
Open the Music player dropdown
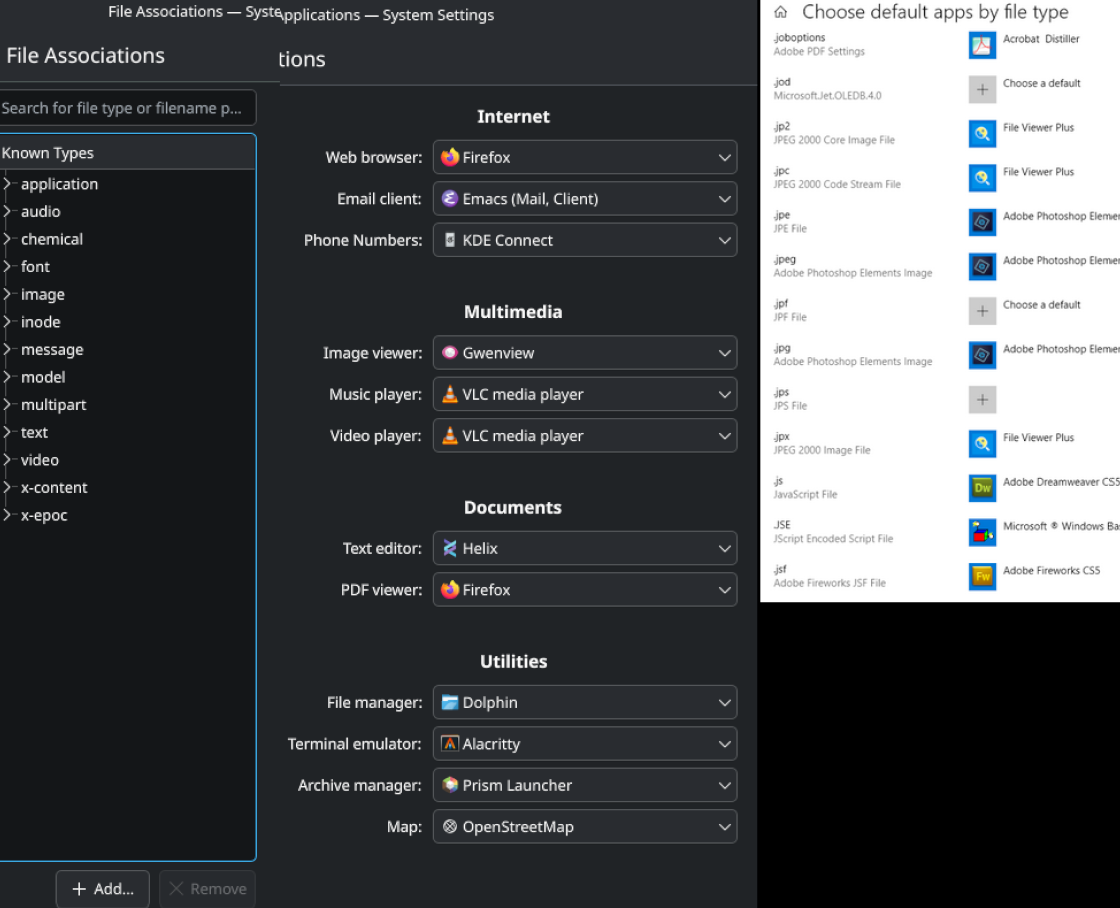pos(585,394)
